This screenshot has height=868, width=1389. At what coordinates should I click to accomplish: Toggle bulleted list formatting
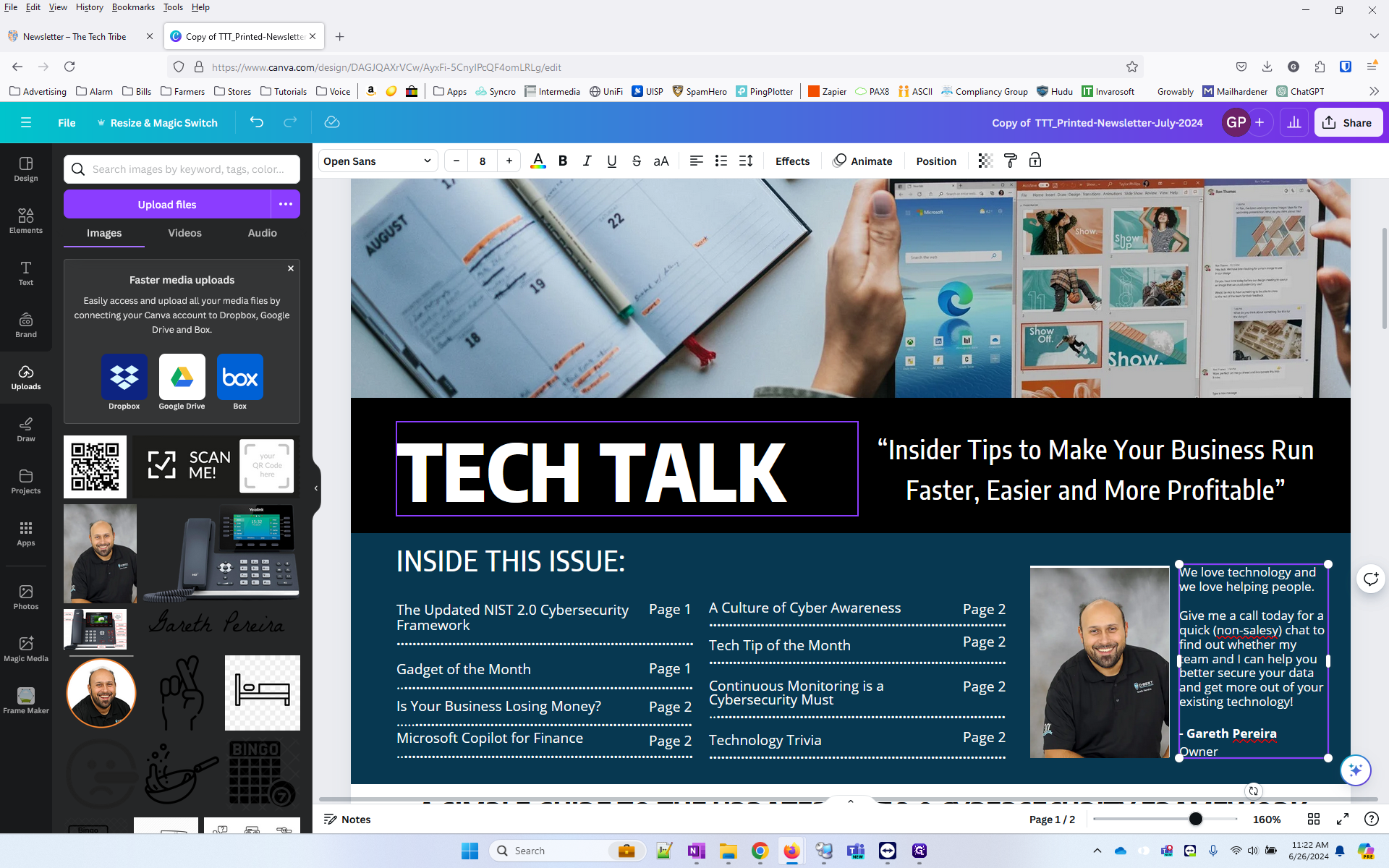tap(721, 161)
